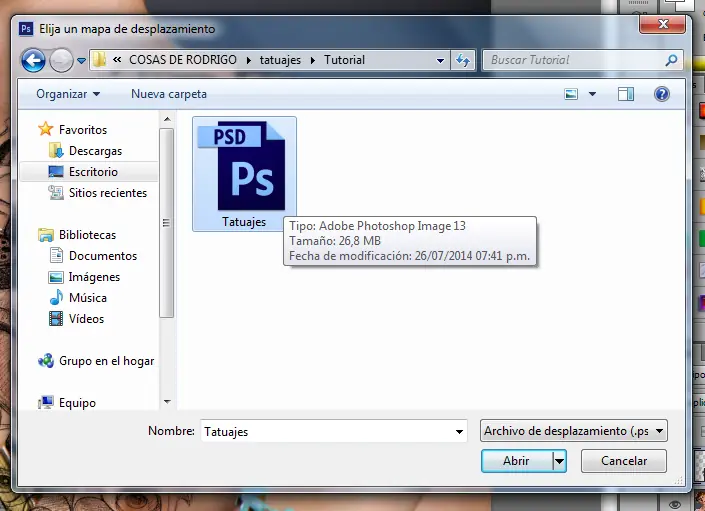This screenshot has height=511, width=705.
Task: Expand the address bar history dropdown
Action: click(440, 60)
